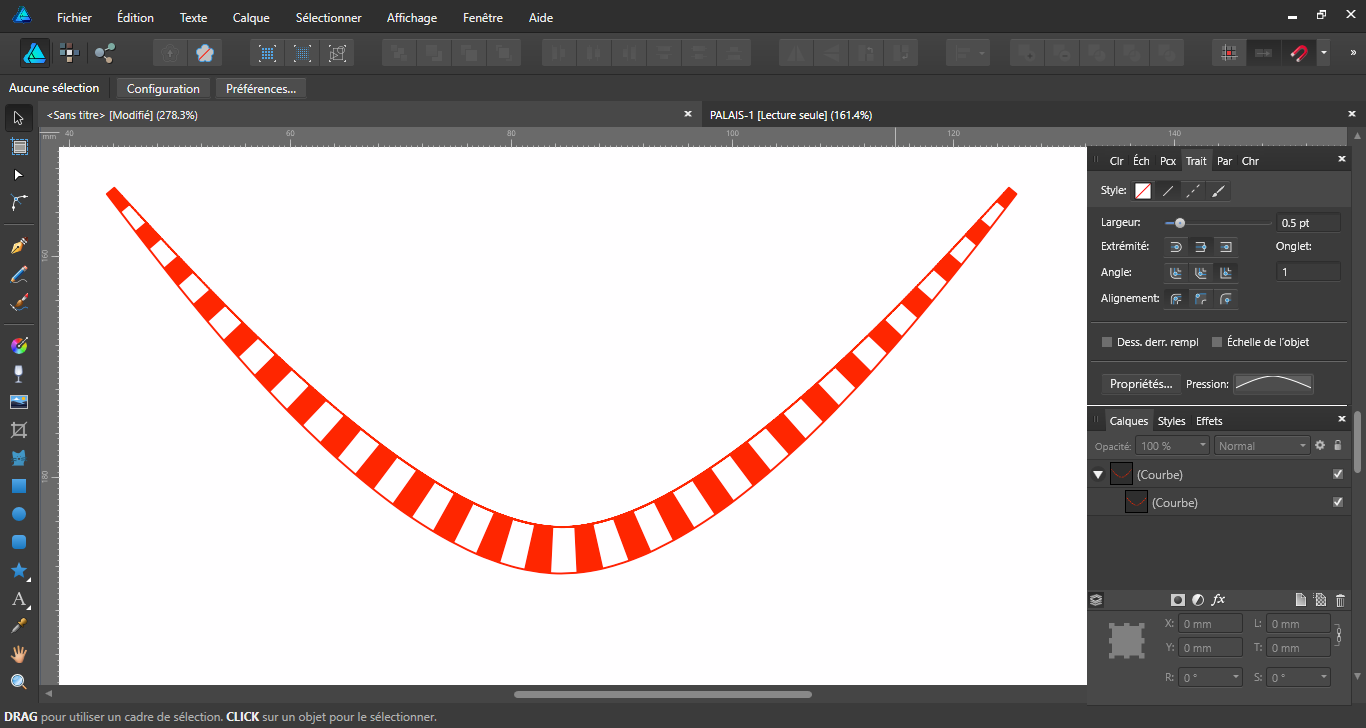Viewport: 1366px width, 728px height.
Task: Hide the nested child (Courbe) layer
Action: 1338,502
